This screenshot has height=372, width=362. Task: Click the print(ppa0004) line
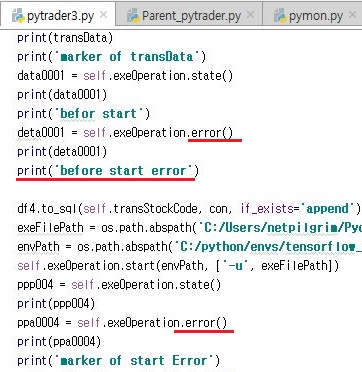59,342
